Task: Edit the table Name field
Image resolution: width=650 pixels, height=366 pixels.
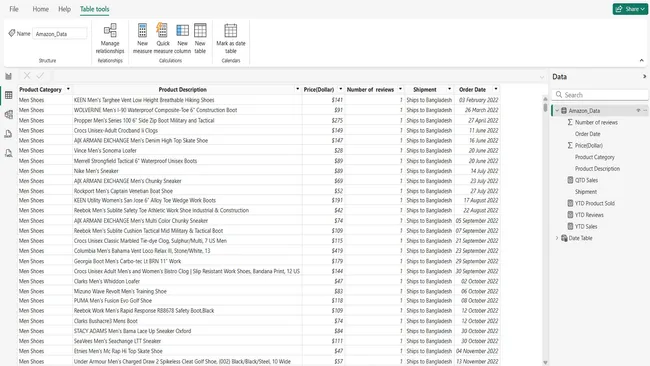Action: click(x=60, y=34)
